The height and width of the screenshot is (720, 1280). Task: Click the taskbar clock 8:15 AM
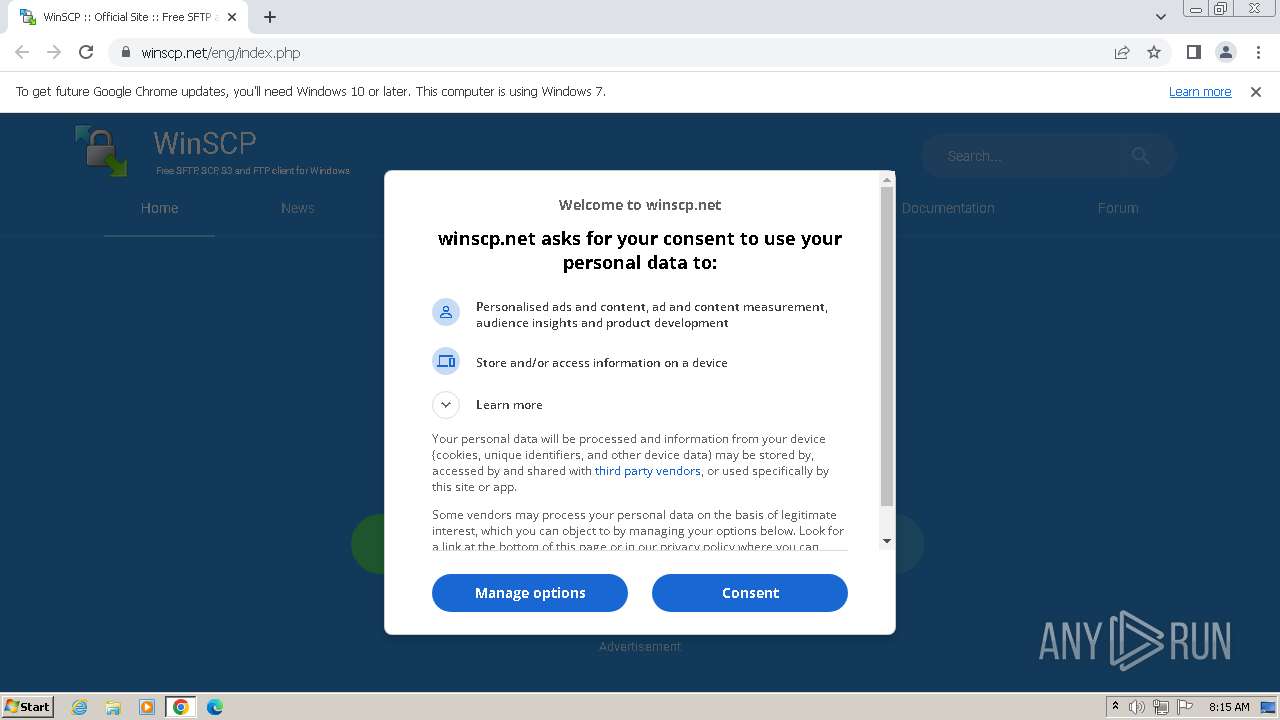coord(1229,707)
